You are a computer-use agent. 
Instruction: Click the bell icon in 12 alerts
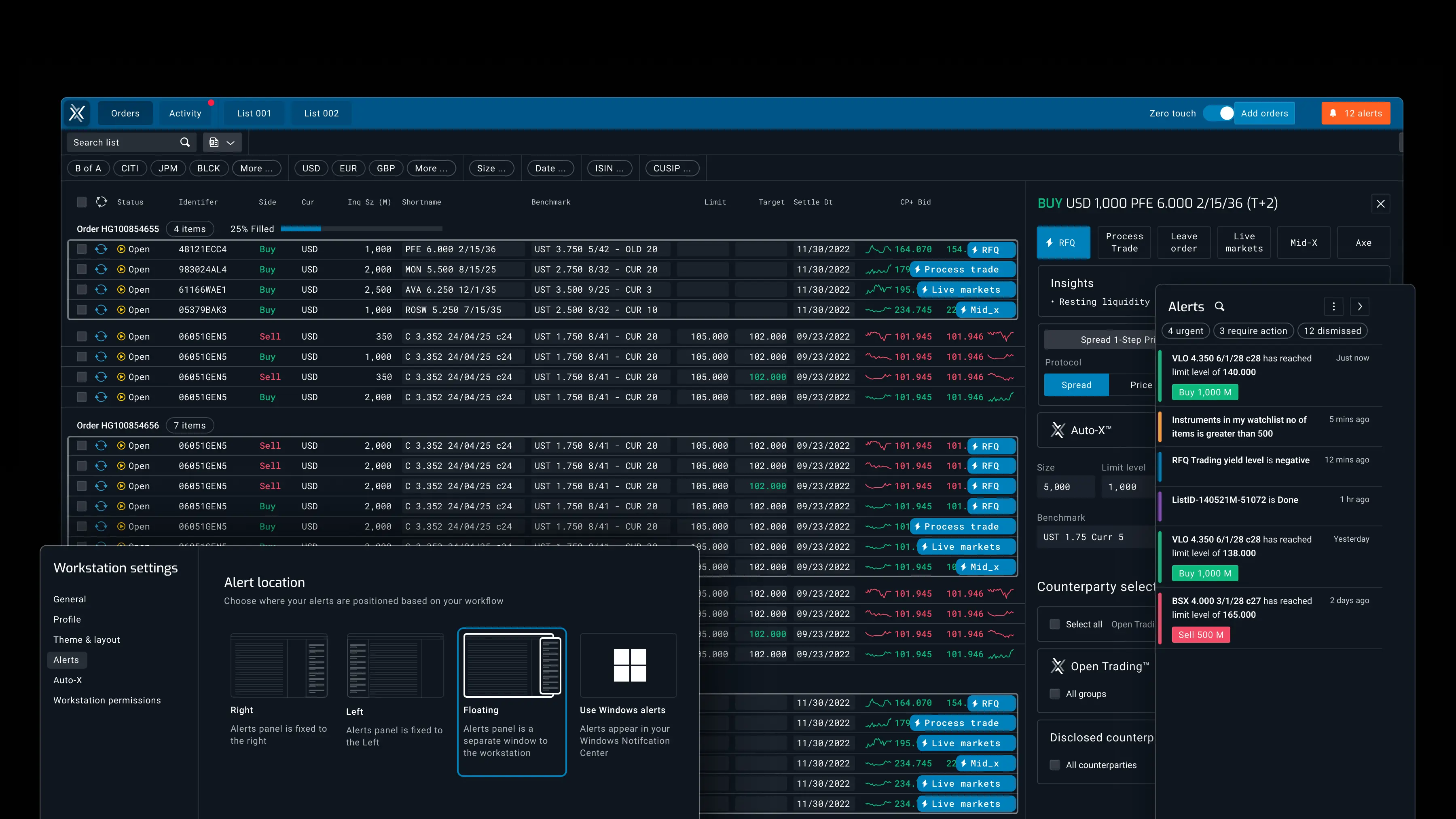tap(1333, 113)
